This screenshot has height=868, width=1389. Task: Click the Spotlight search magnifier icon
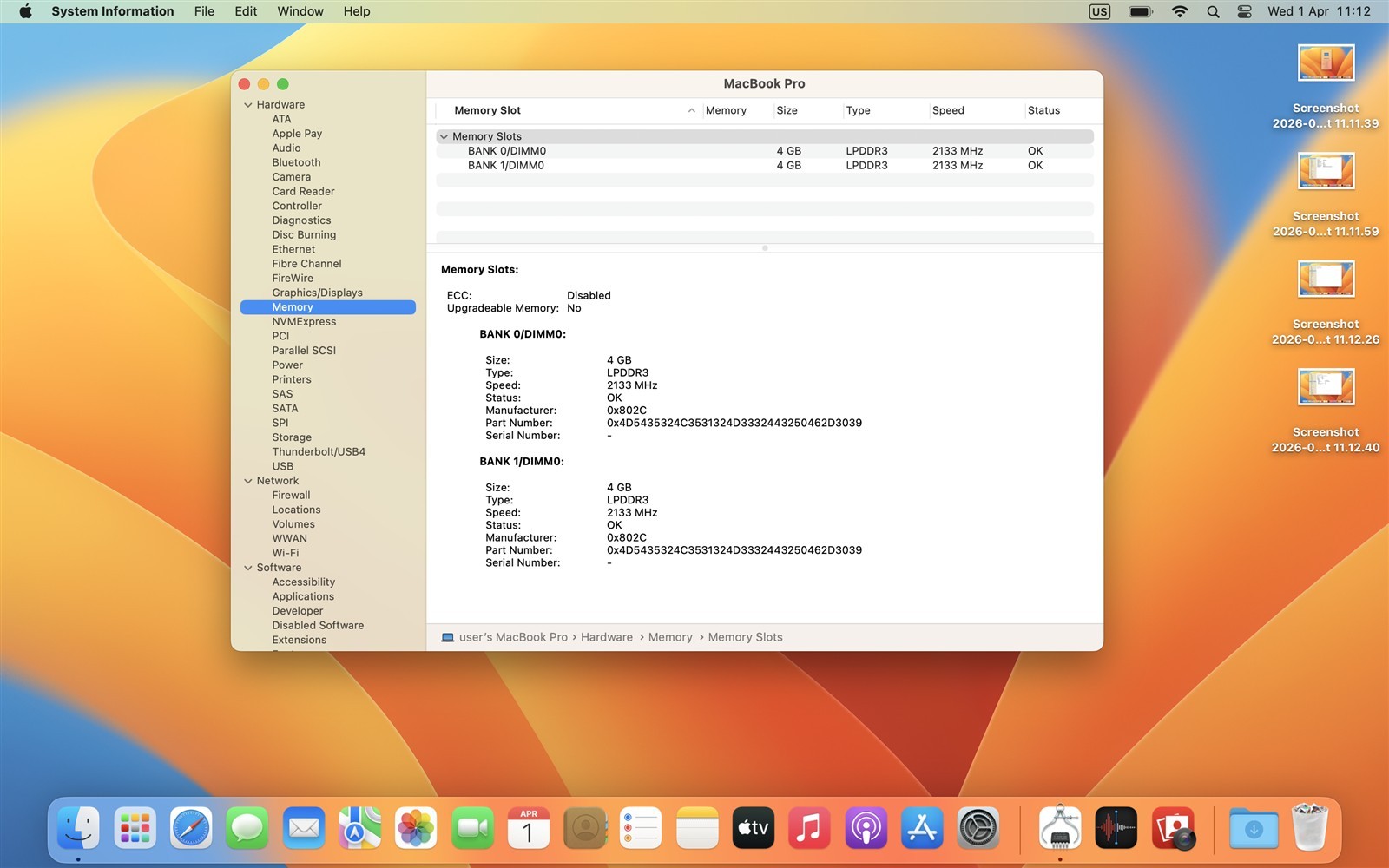(x=1213, y=11)
